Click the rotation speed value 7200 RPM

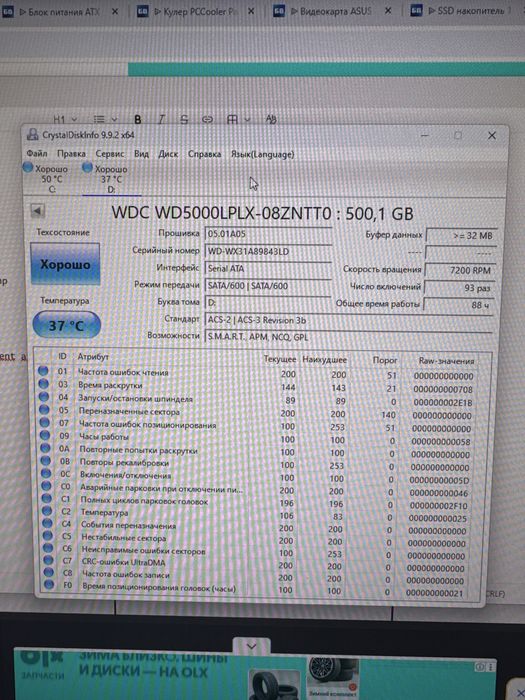(460, 270)
